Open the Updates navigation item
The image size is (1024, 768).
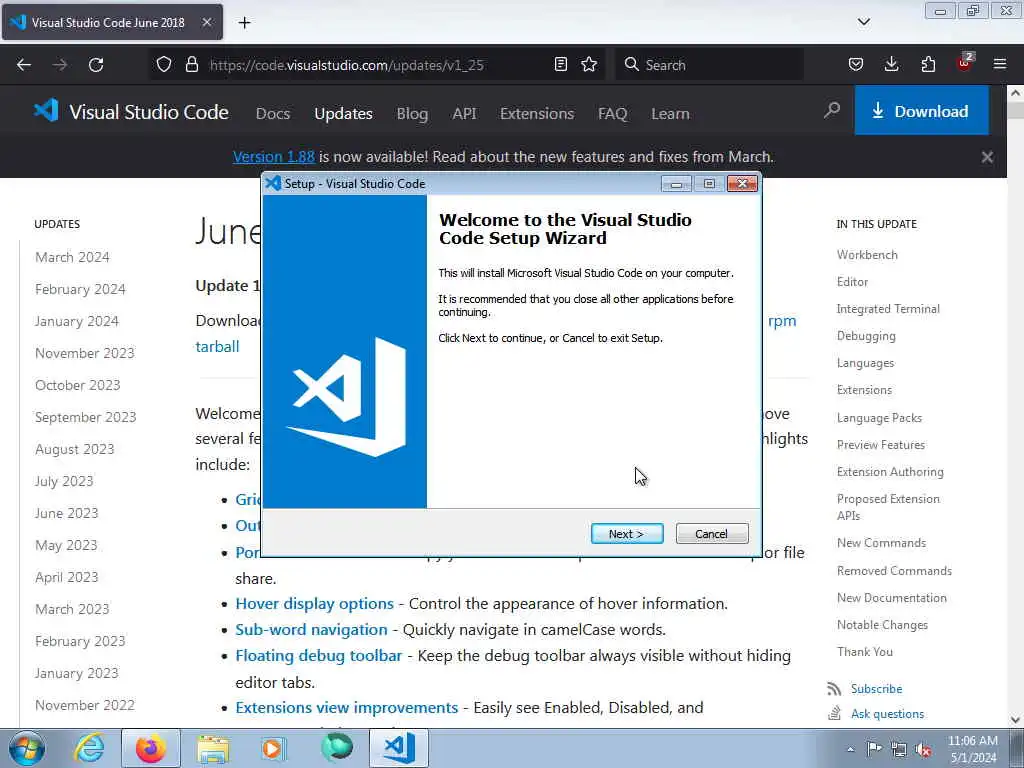click(x=344, y=114)
